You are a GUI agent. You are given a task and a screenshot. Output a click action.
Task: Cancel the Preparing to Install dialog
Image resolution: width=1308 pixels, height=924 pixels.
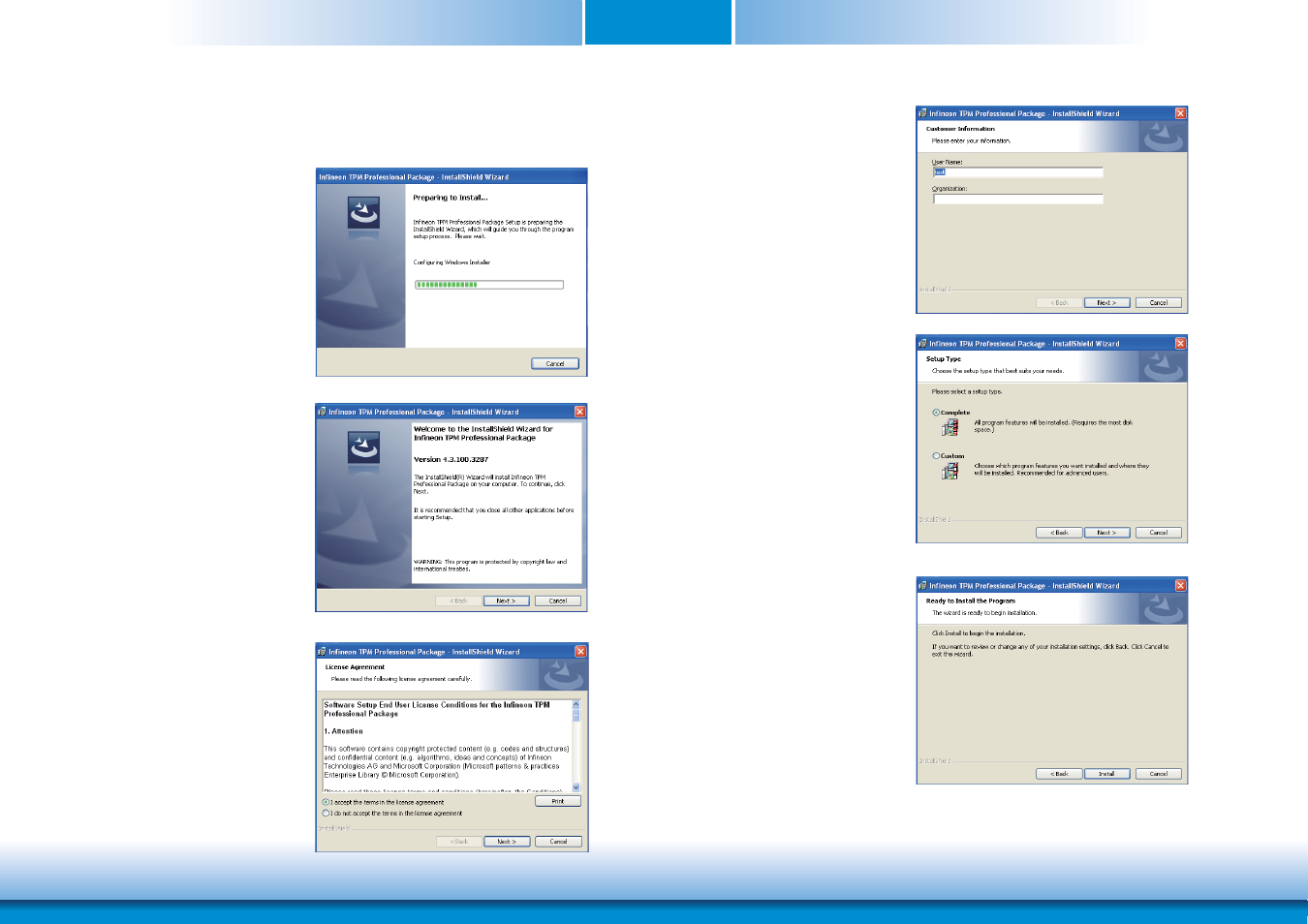click(555, 364)
